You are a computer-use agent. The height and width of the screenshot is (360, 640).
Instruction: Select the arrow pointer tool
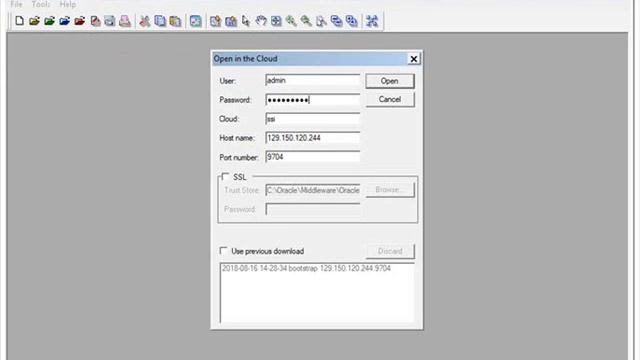[x=246, y=21]
